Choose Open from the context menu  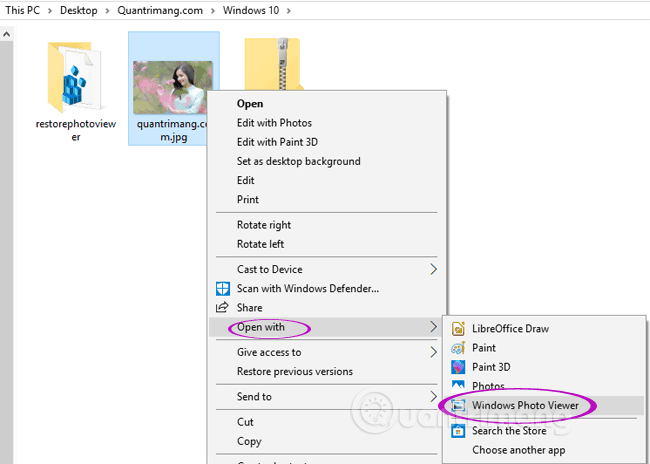tap(327, 104)
